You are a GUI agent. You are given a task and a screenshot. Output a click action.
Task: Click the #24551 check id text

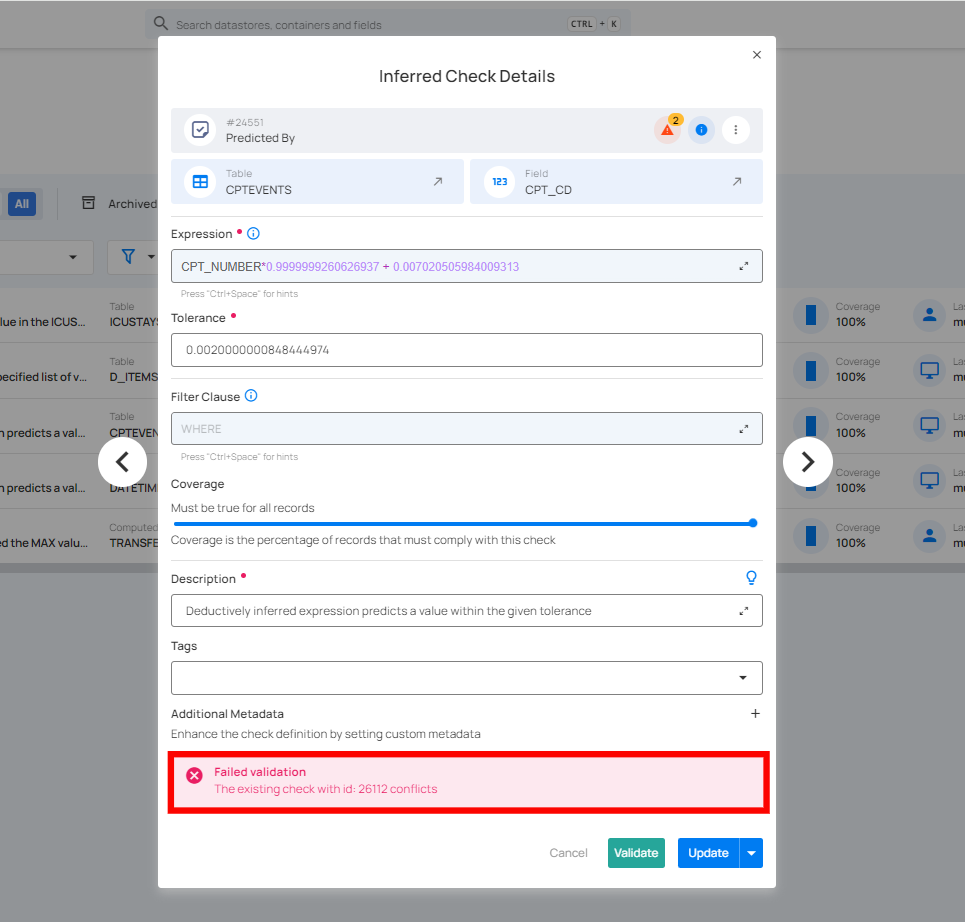click(x=245, y=122)
